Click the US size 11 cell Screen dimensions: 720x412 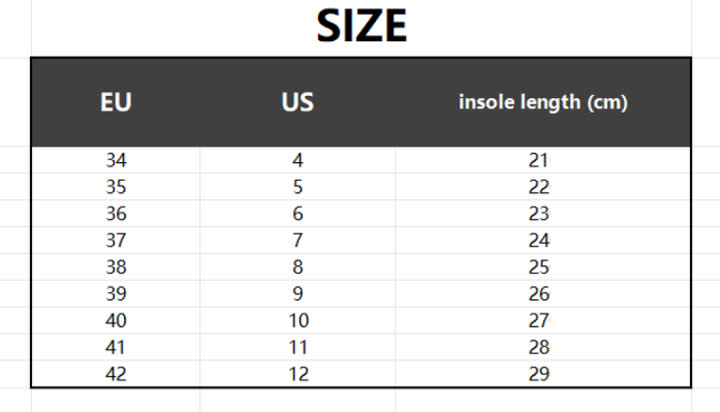(298, 347)
